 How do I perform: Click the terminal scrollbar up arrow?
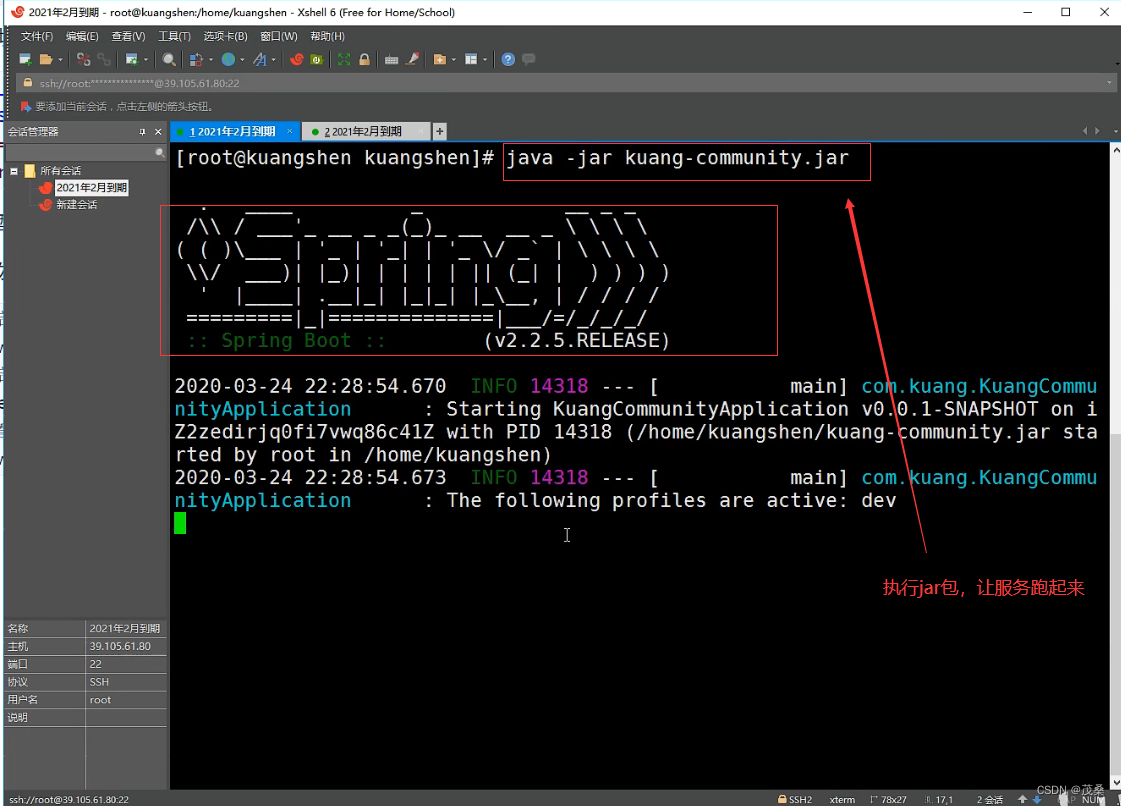click(1115, 150)
